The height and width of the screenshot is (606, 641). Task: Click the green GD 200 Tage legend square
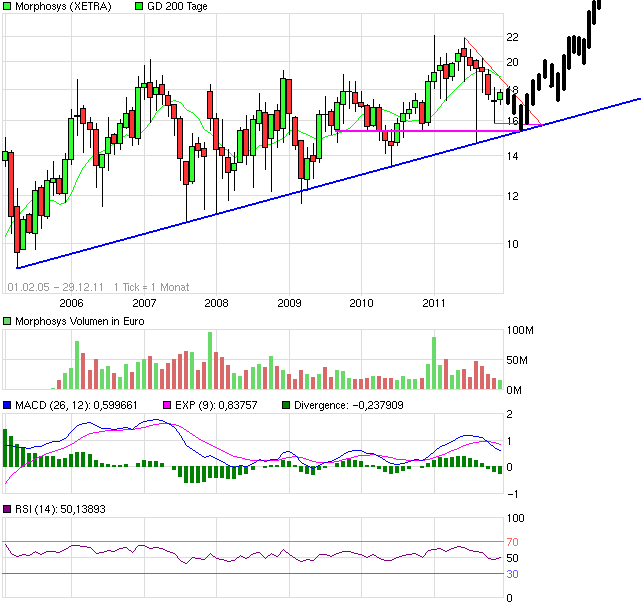point(139,6)
